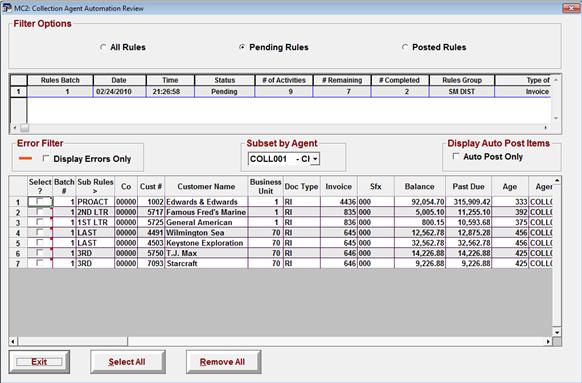Click the 1ST LTR sub rule cell
Screen dimensions: 582x383
[x=95, y=222]
